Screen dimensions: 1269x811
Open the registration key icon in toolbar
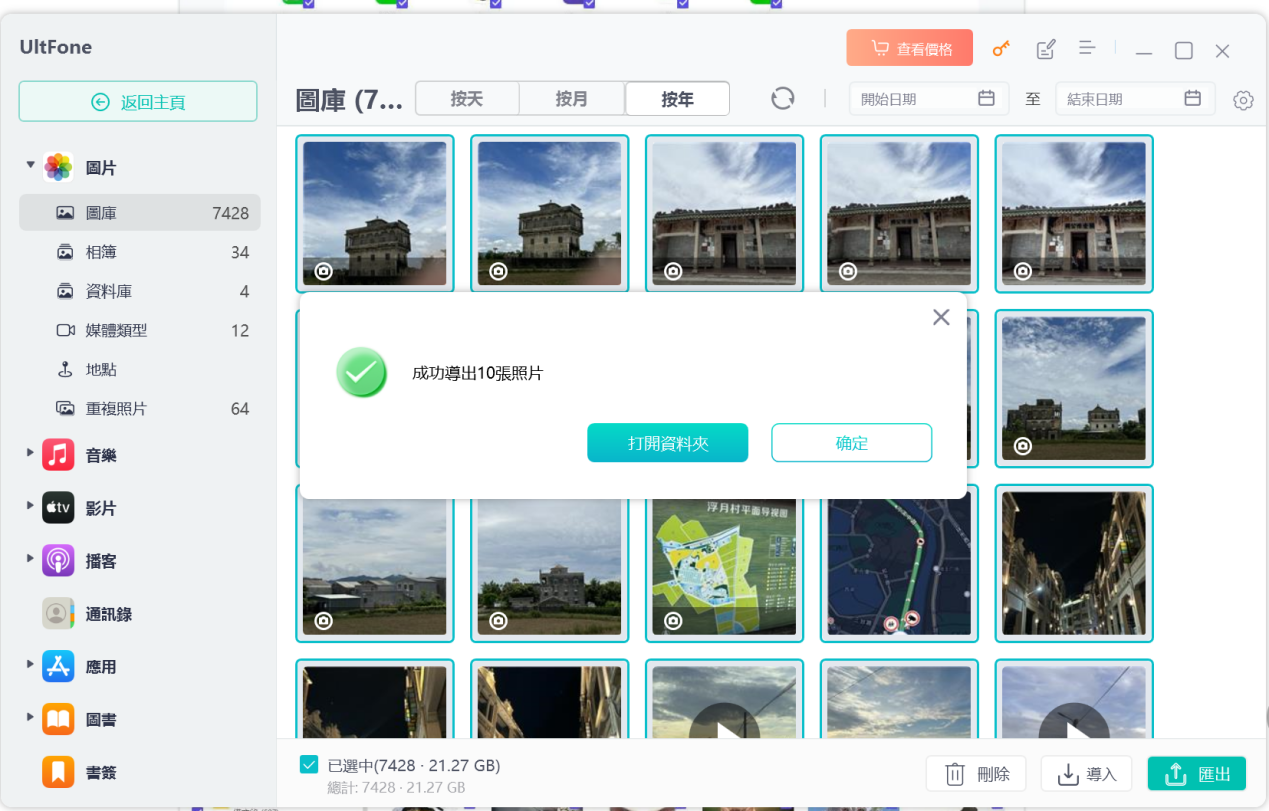[x=1000, y=48]
